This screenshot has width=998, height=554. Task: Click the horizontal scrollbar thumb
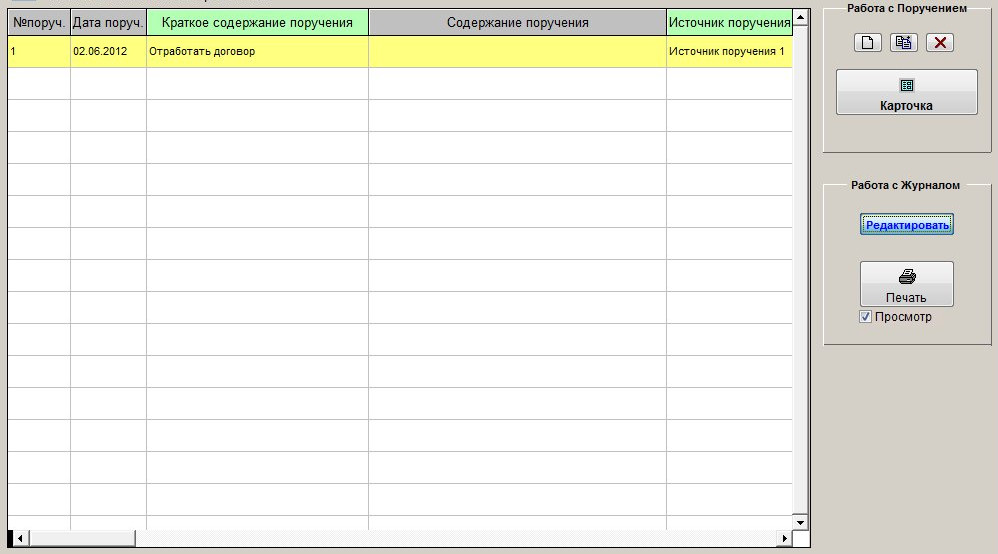(x=82, y=539)
